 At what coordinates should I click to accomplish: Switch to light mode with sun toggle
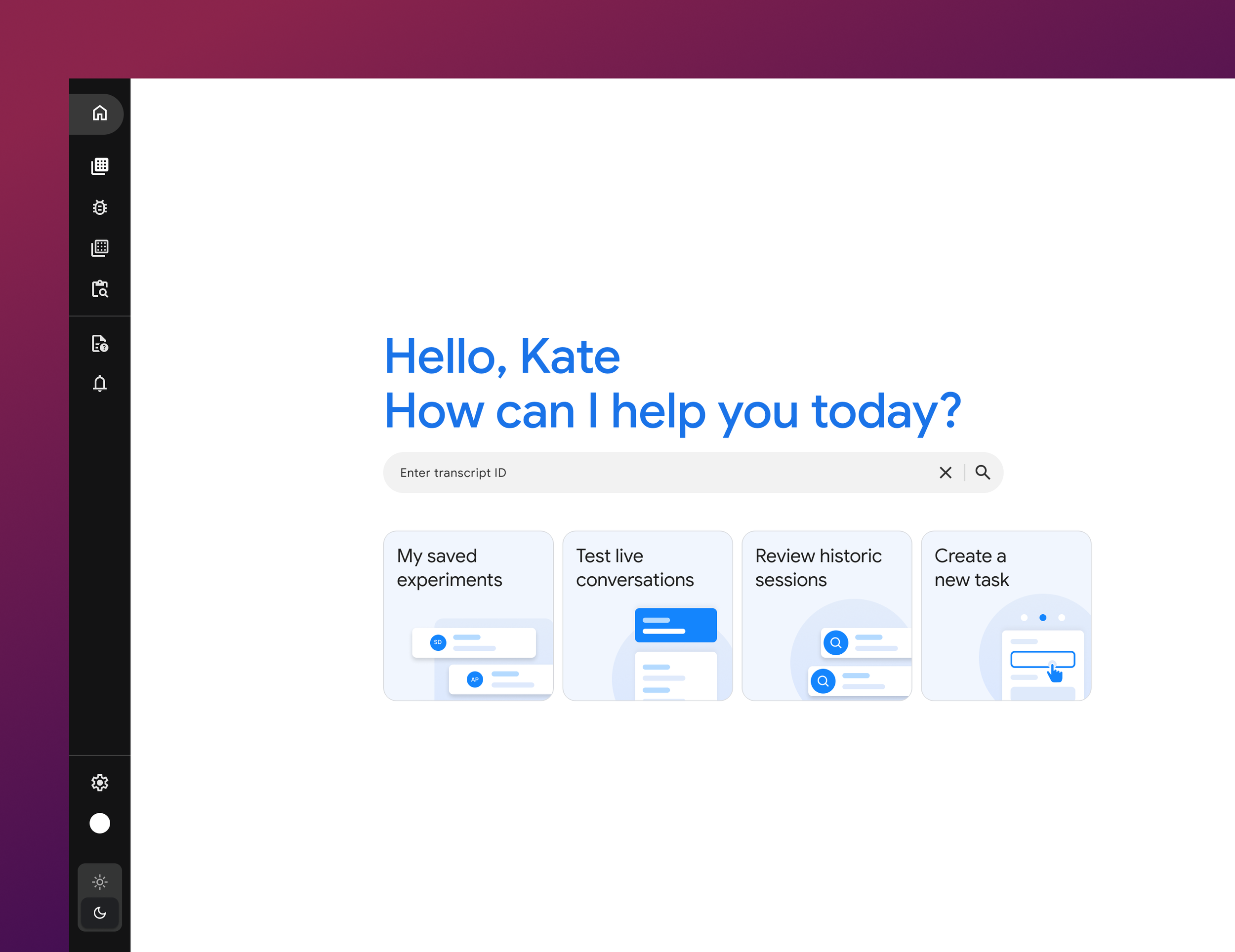pos(99,881)
